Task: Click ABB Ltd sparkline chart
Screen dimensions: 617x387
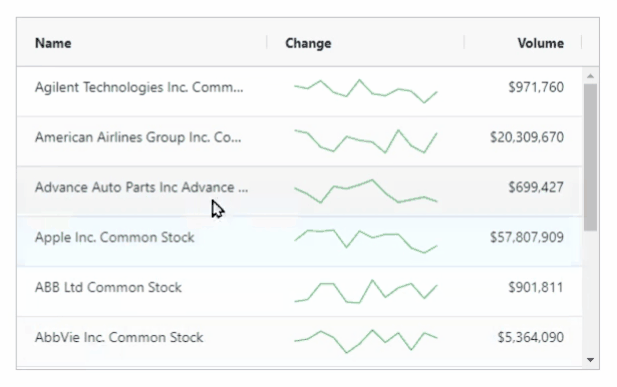Action: pos(366,291)
